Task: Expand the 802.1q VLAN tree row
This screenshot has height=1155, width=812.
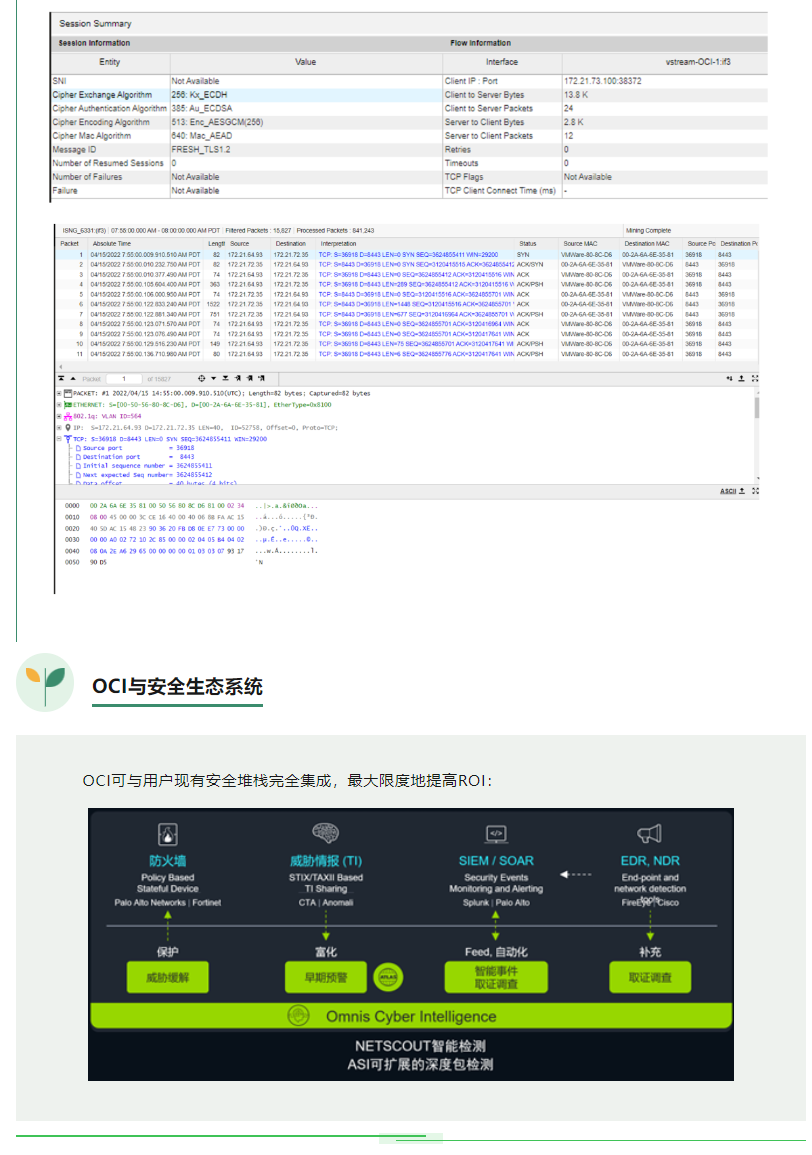Action: (60, 416)
